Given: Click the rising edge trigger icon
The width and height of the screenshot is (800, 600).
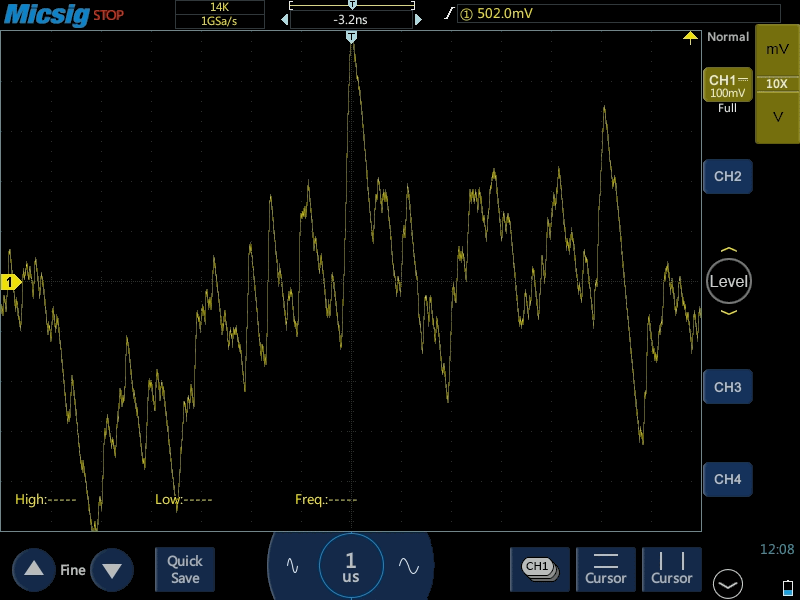Looking at the screenshot, I should (x=448, y=14).
